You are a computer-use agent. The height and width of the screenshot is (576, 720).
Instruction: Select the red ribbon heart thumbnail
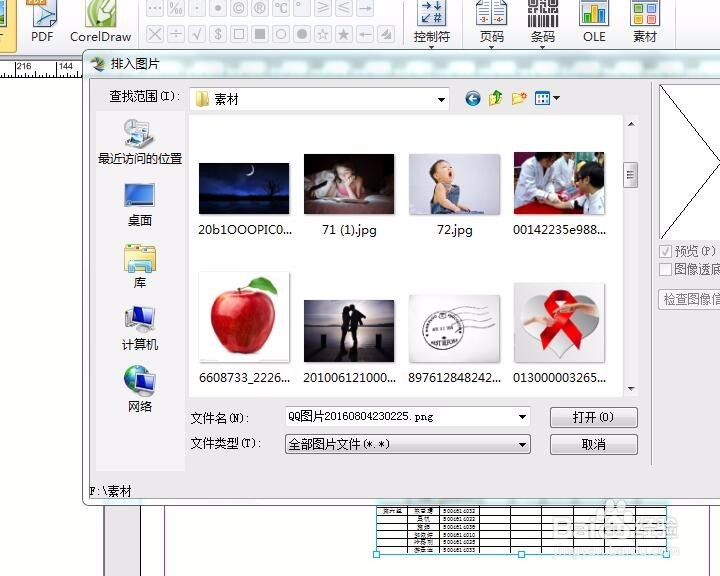click(x=559, y=323)
